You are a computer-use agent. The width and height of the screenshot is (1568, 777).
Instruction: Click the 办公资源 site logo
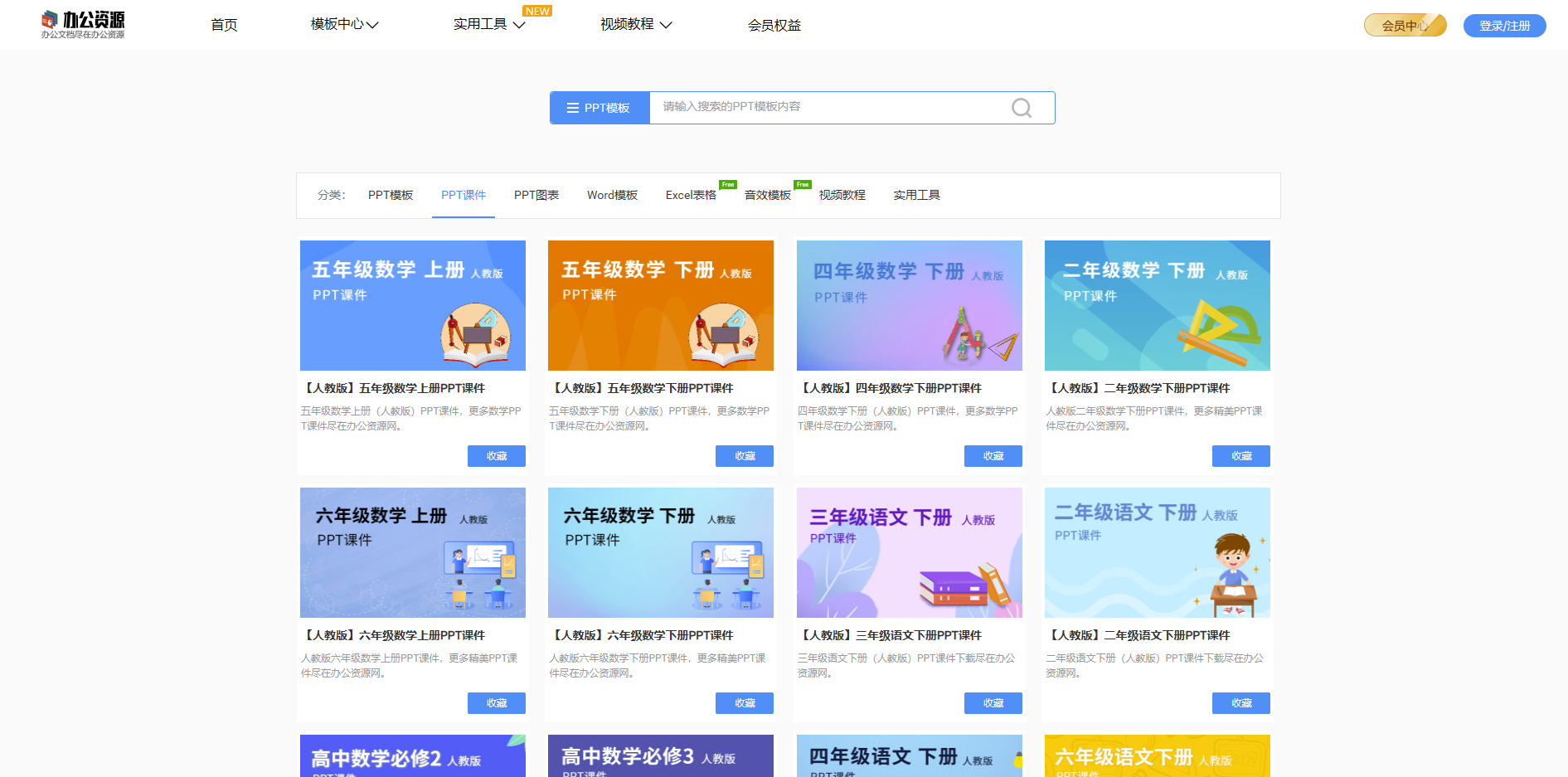pyautogui.click(x=83, y=24)
